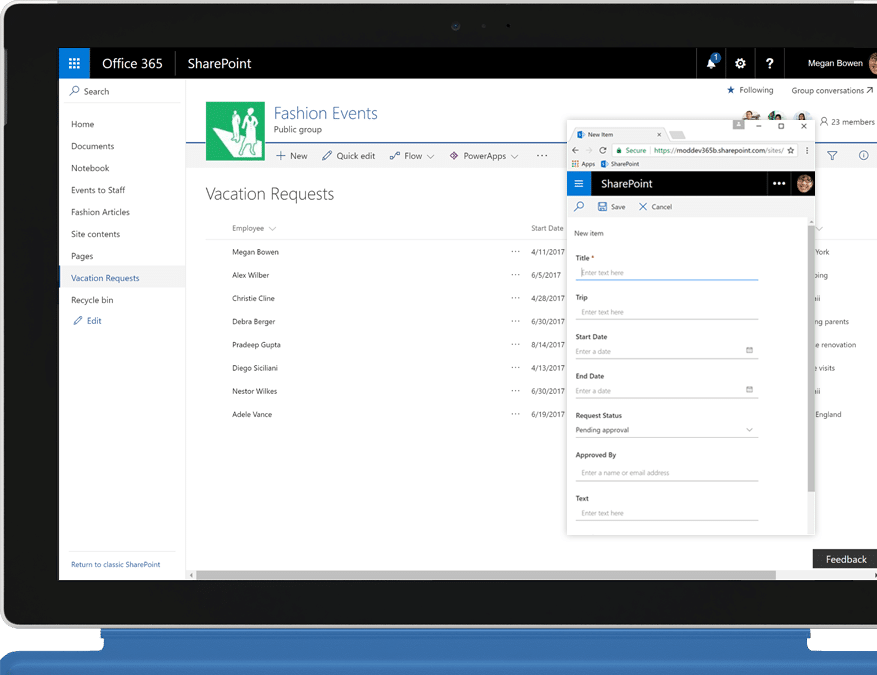
Task: Open settings via the gear icon
Action: pos(740,63)
